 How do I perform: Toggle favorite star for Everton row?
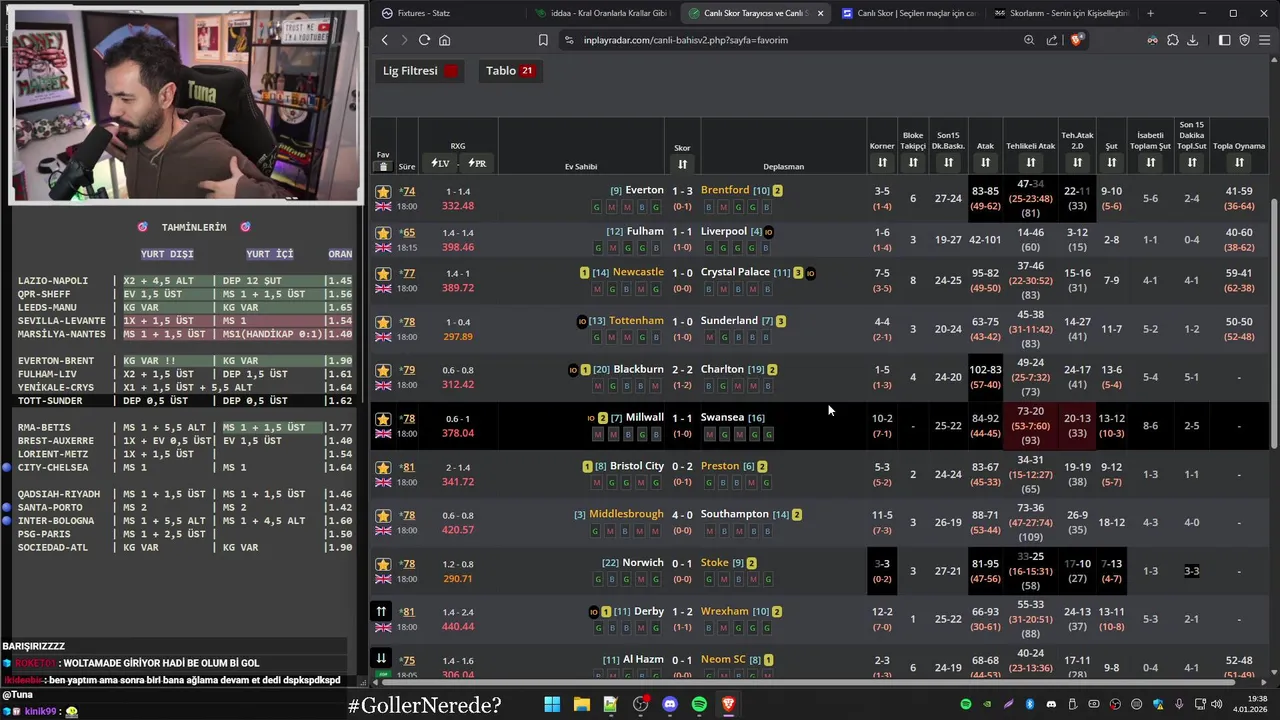tap(383, 191)
